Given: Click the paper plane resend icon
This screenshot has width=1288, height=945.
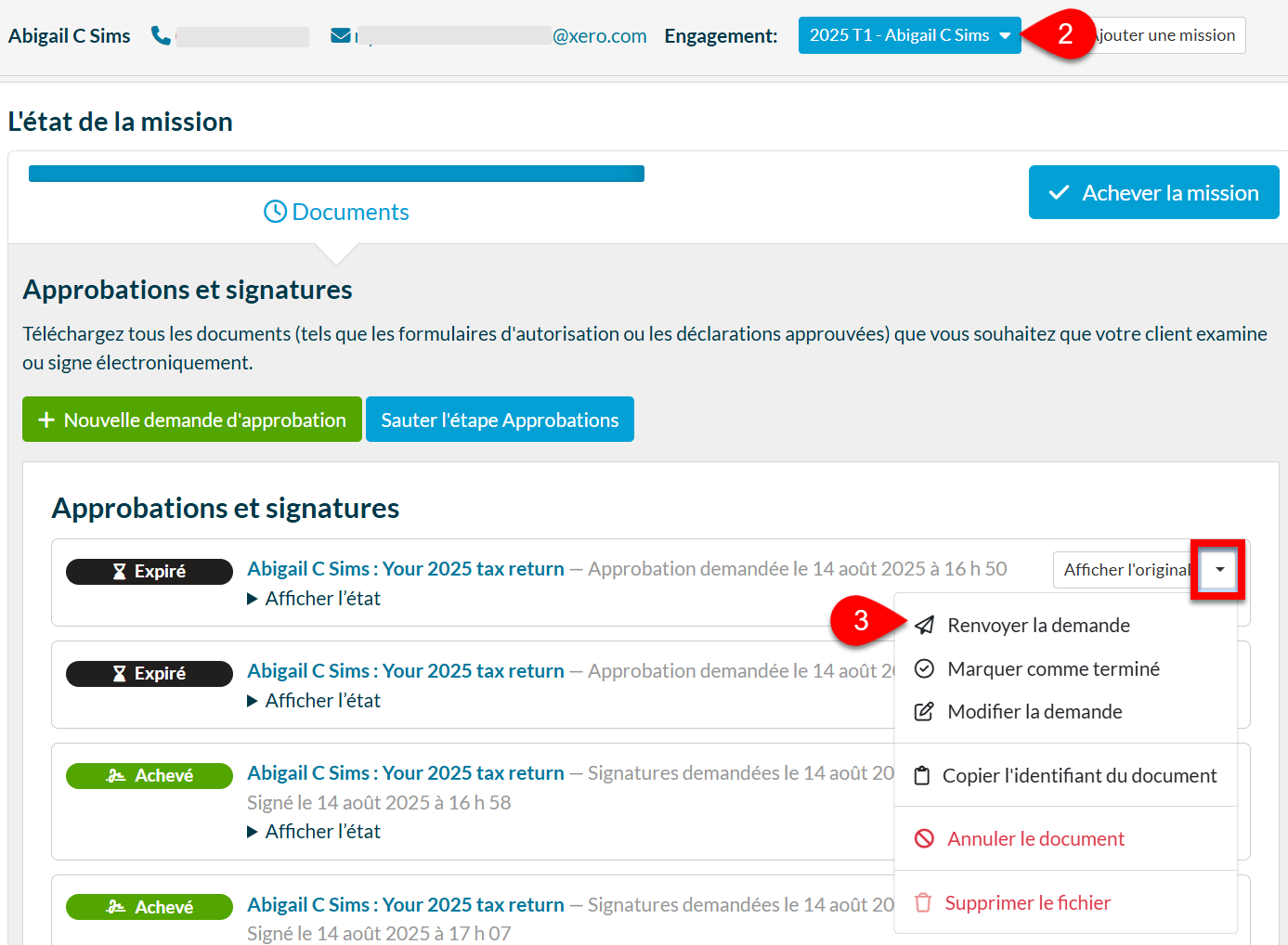Looking at the screenshot, I should (924, 625).
